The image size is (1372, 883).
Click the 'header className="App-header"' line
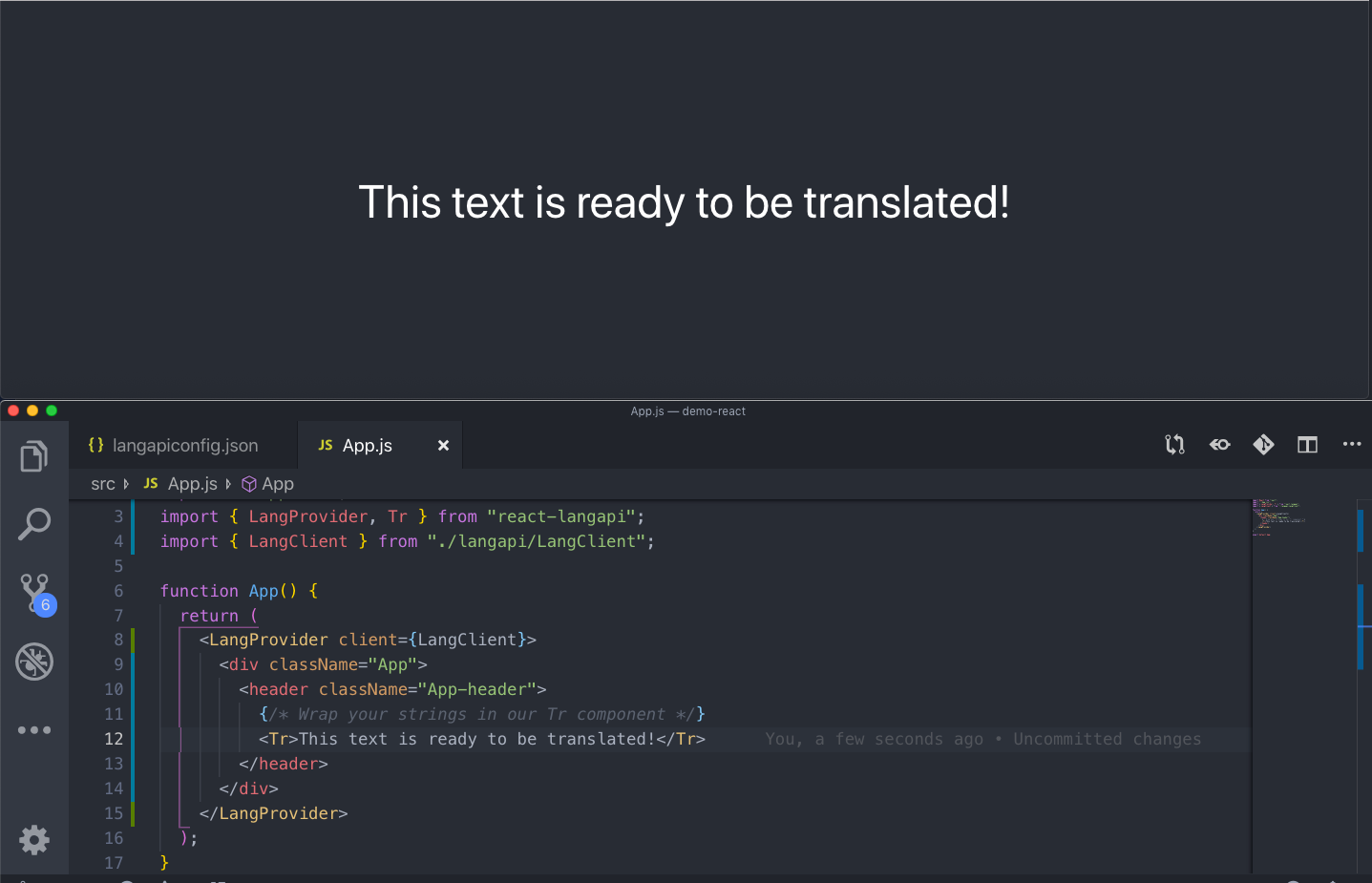tap(392, 689)
